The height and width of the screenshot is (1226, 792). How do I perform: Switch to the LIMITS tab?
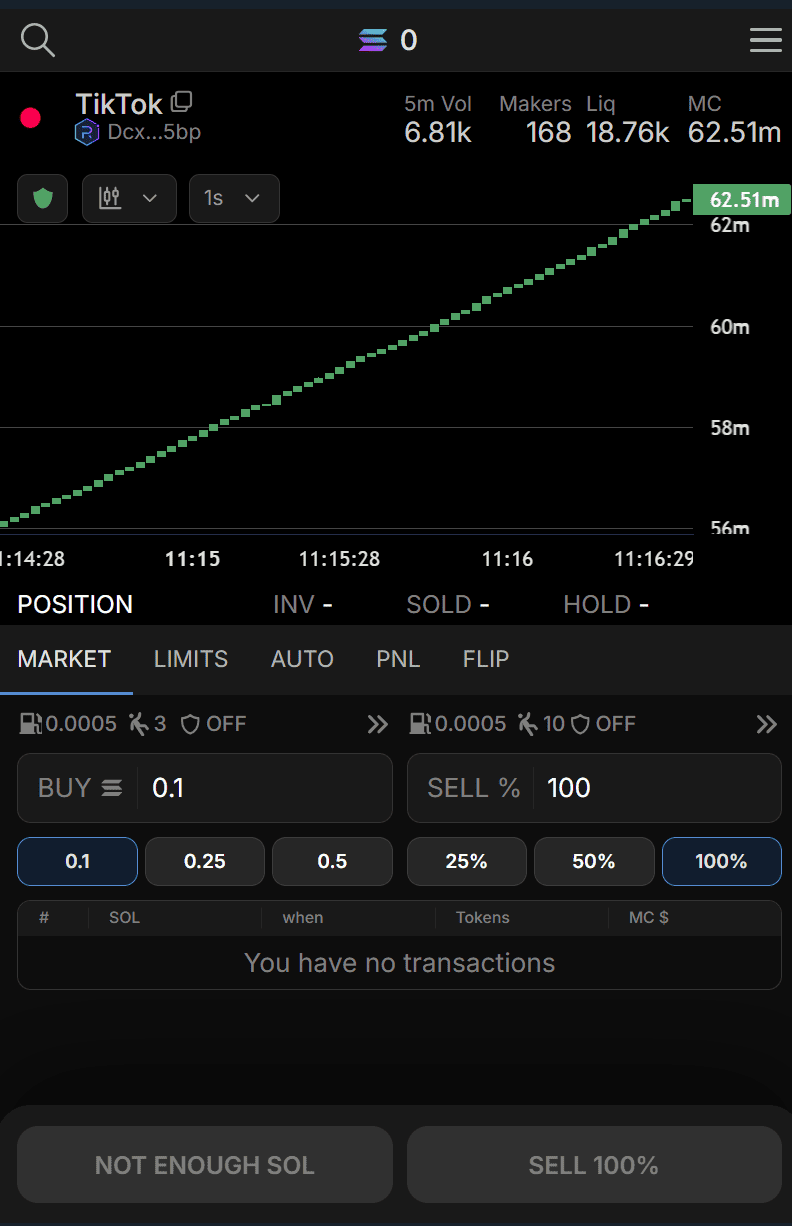(x=191, y=659)
